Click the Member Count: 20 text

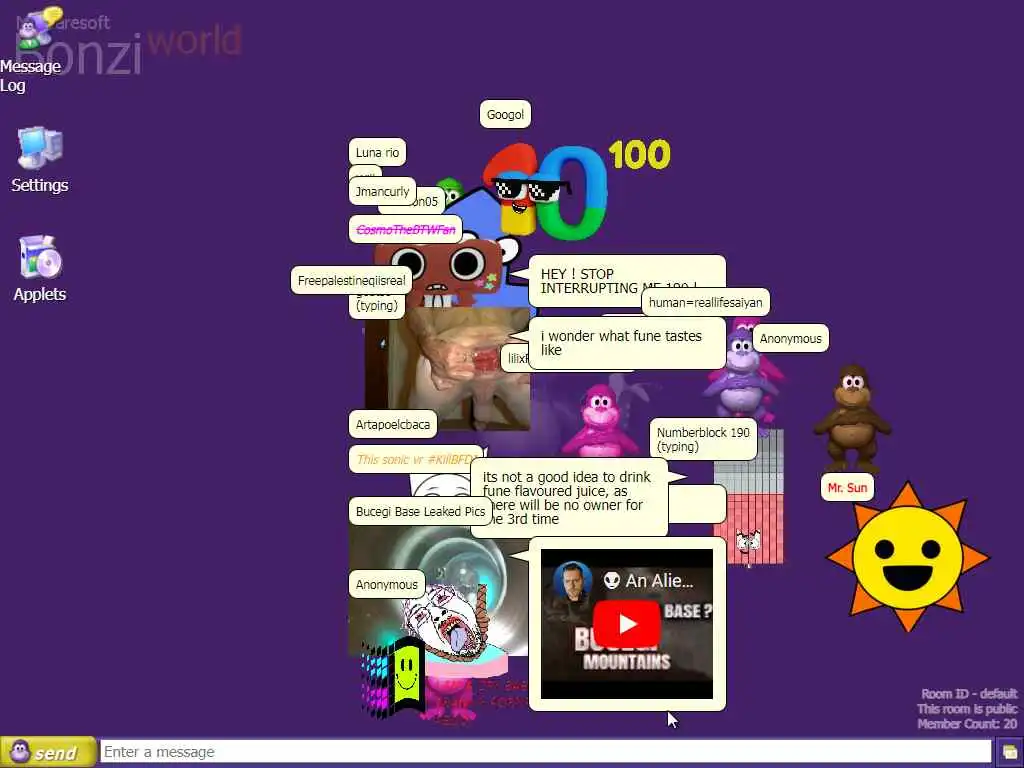click(x=967, y=724)
